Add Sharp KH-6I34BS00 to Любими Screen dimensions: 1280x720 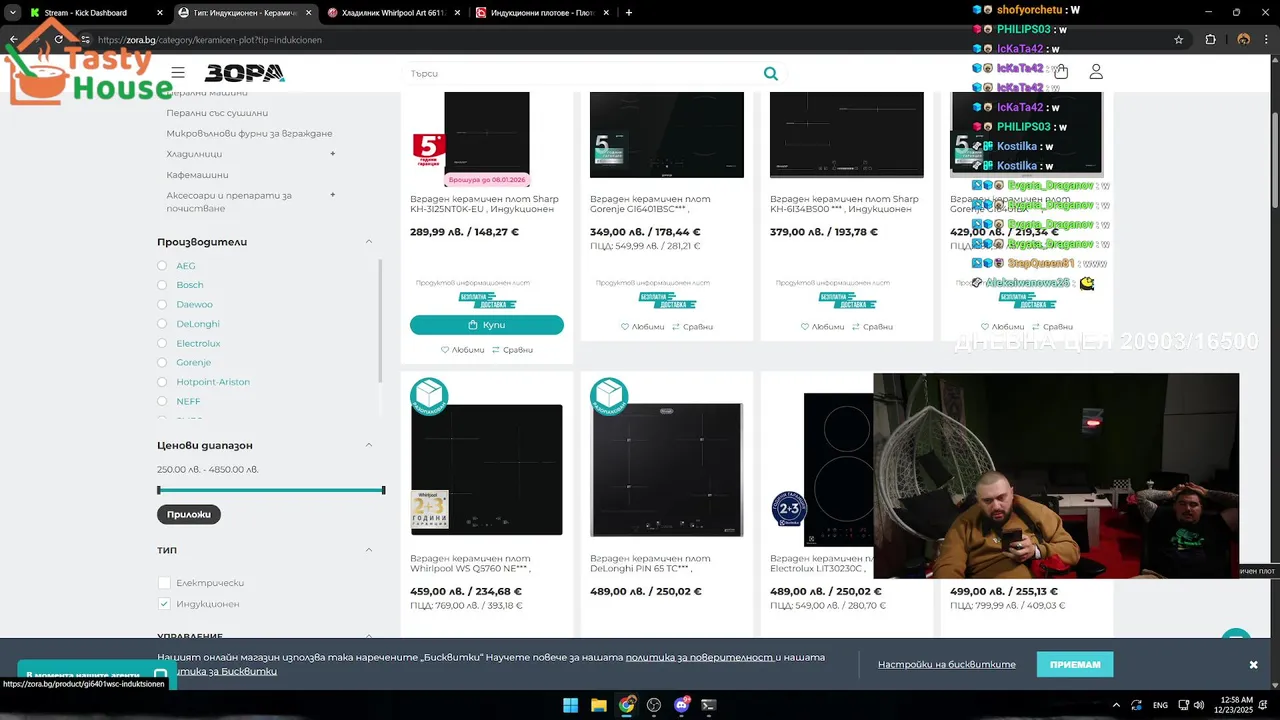coord(822,327)
